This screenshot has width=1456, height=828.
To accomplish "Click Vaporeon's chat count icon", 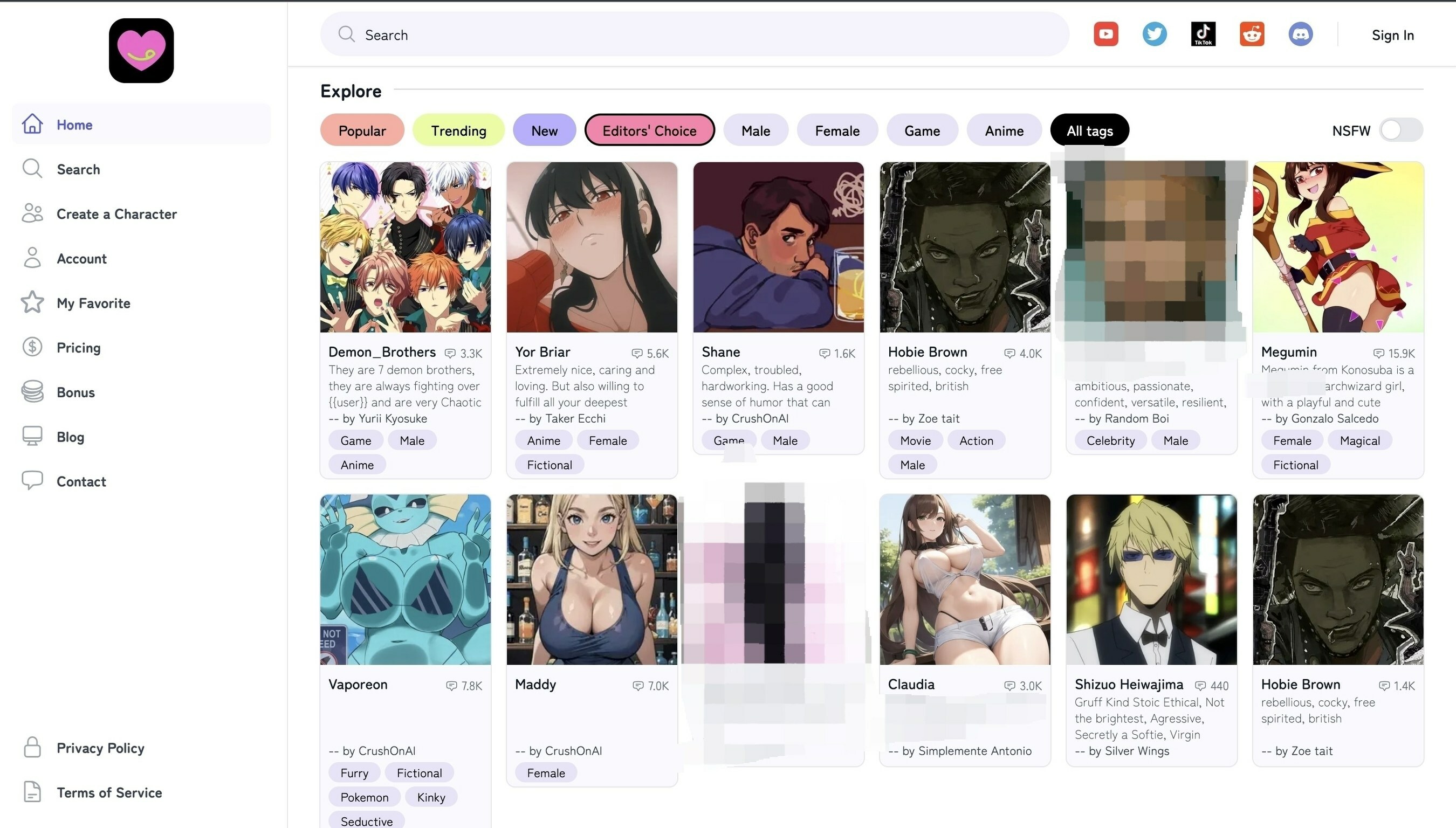I will point(451,686).
